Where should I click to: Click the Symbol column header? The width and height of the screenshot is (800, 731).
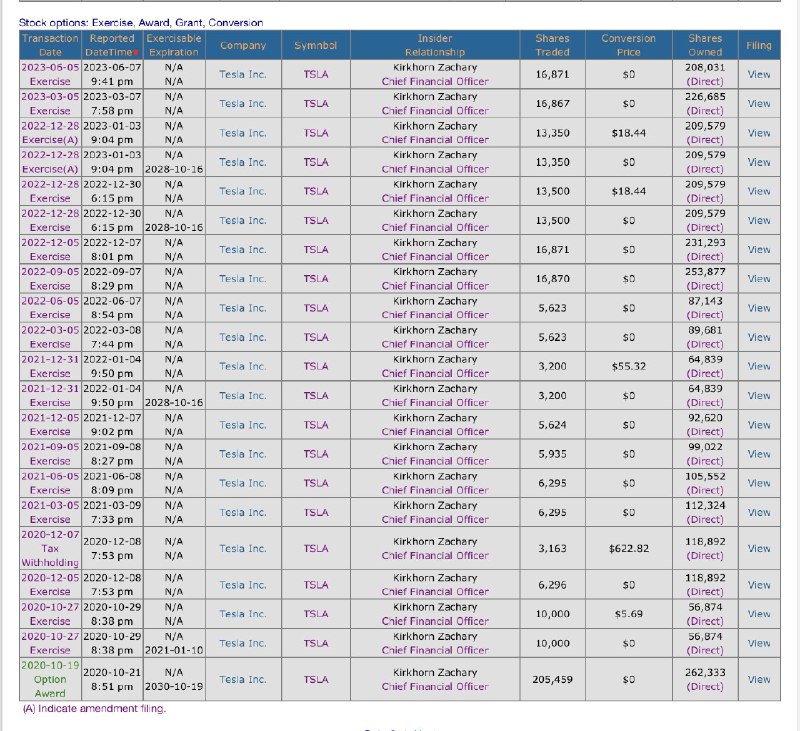(315, 45)
